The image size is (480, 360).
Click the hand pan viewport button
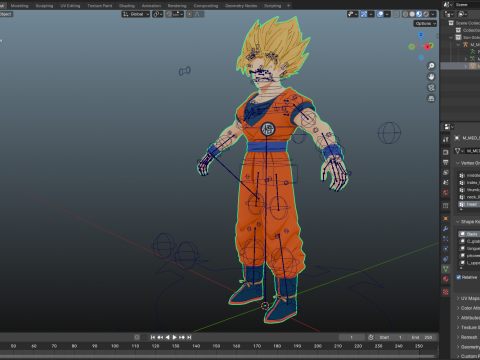click(x=431, y=77)
